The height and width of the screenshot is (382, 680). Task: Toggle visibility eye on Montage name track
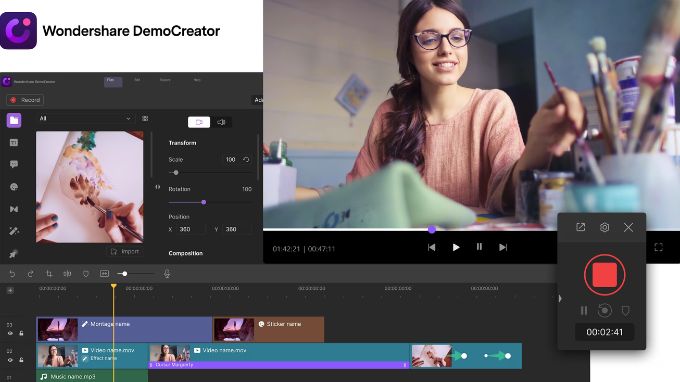pyautogui.click(x=10, y=333)
